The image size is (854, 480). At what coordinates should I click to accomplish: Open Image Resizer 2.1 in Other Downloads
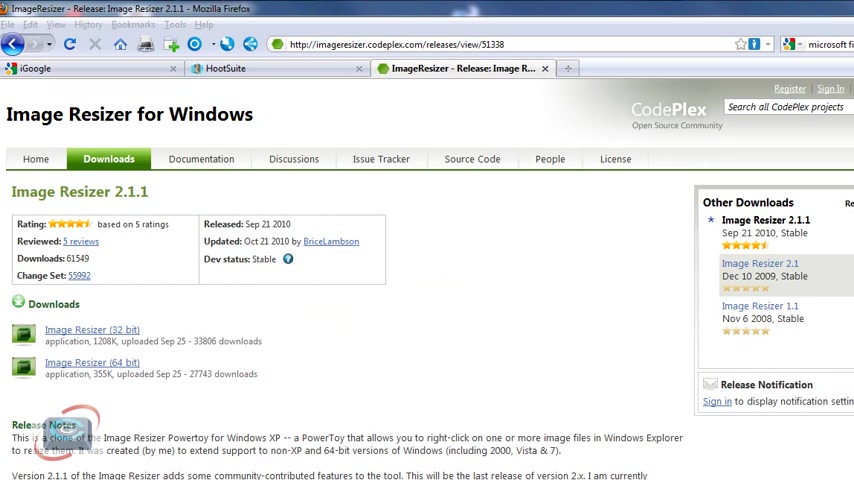(x=760, y=263)
